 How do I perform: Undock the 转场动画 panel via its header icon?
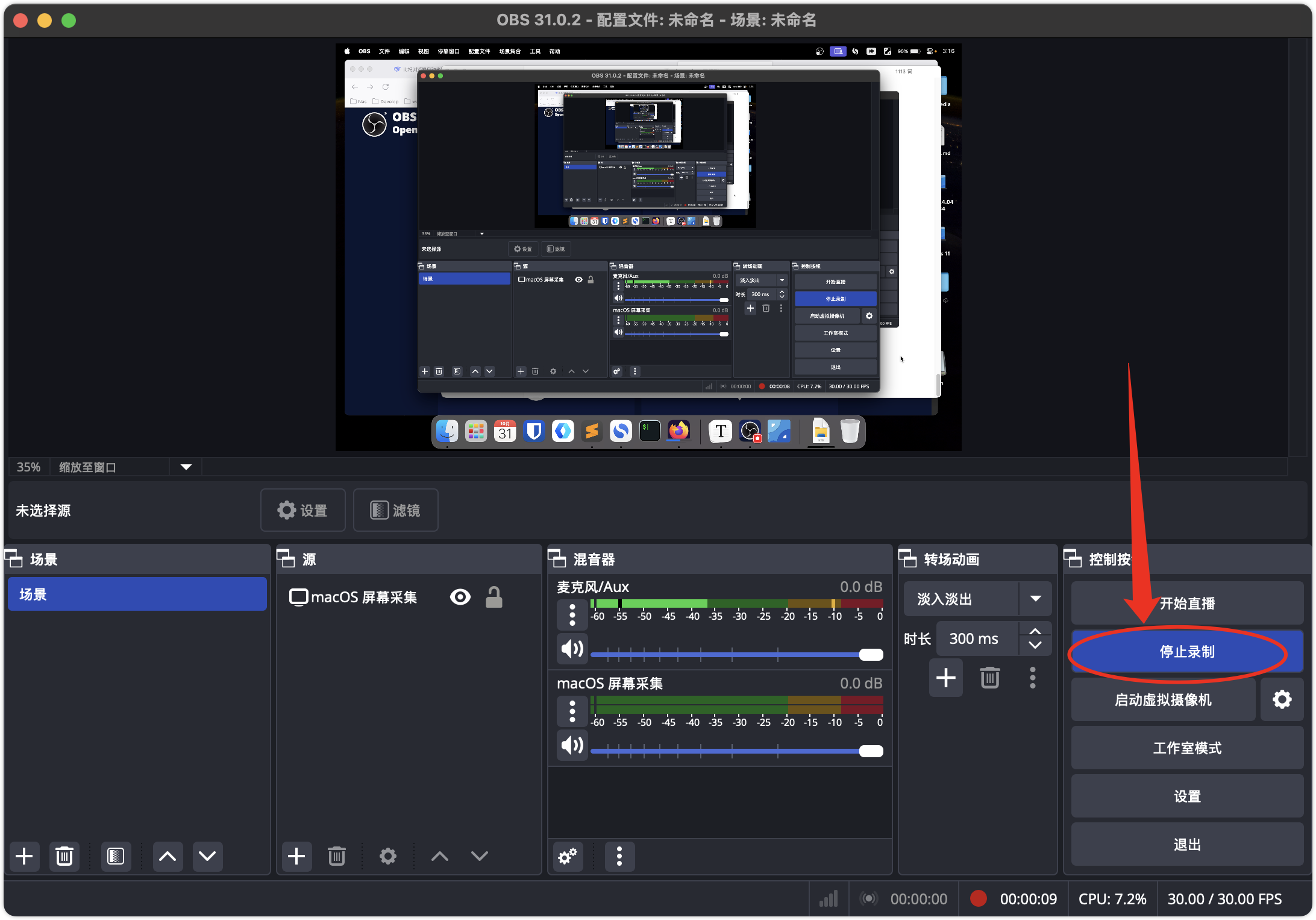pos(908,559)
